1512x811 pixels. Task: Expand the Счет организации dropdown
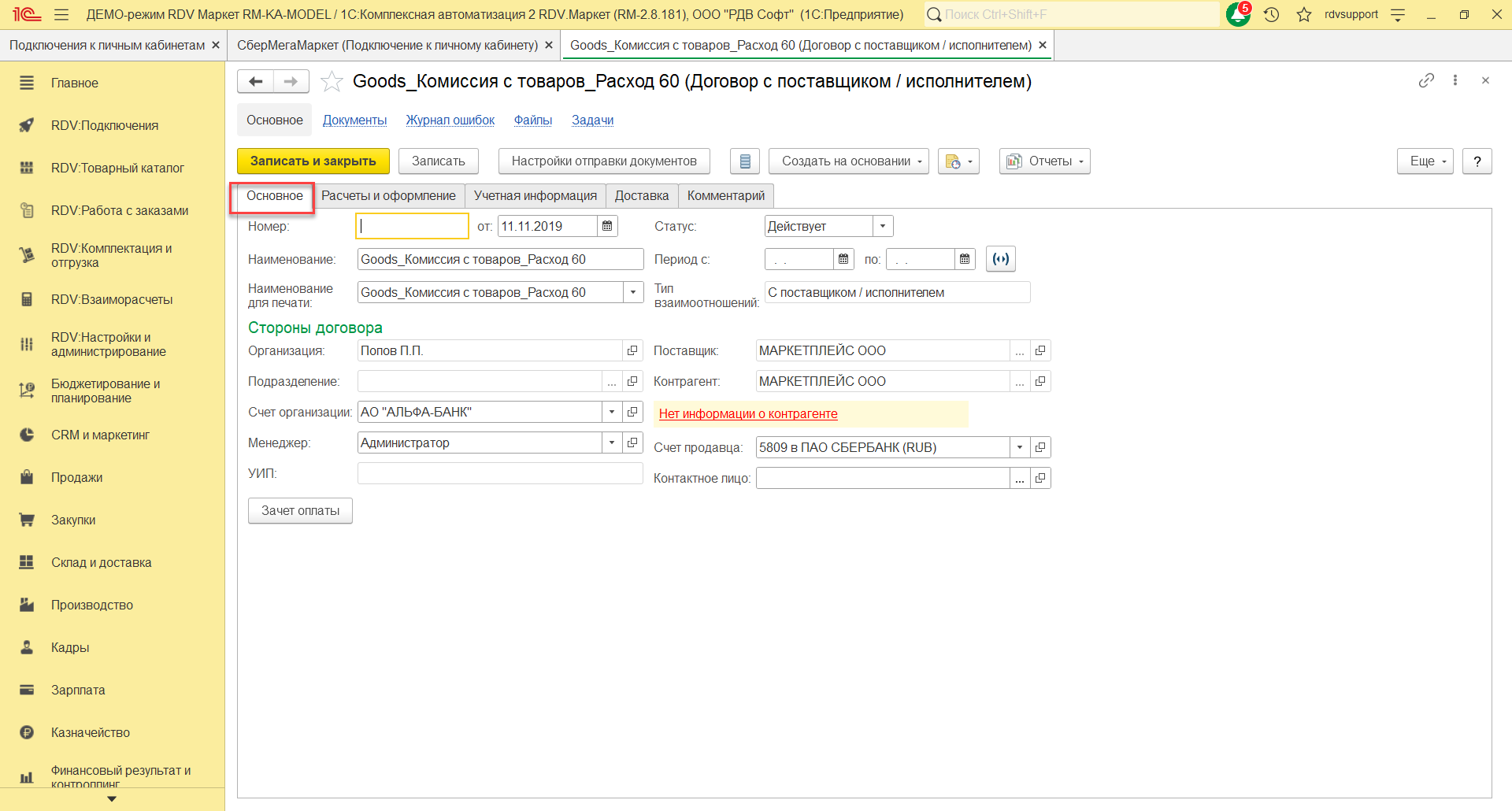[x=612, y=413]
